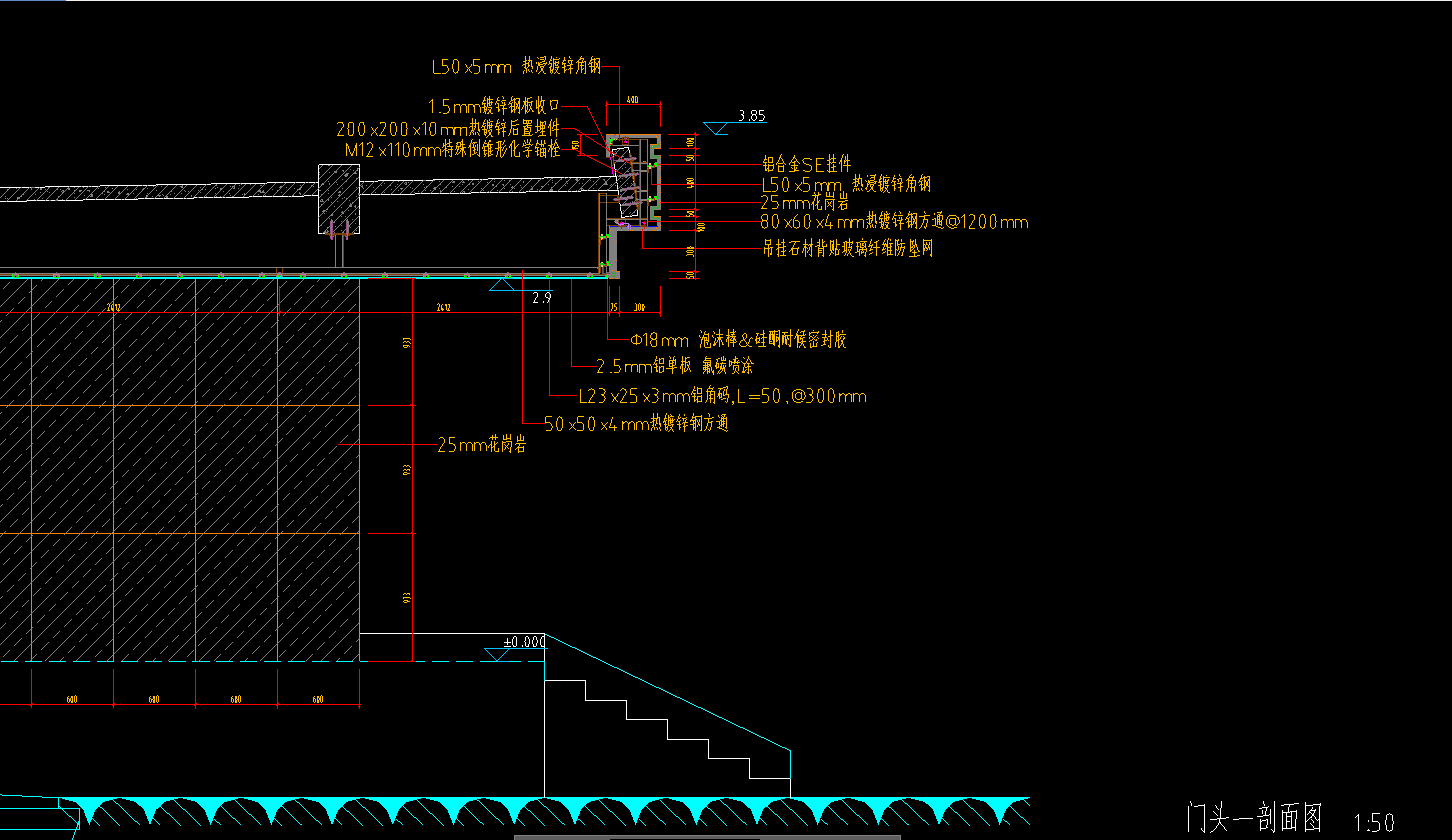This screenshot has width=1452, height=840.
Task: Select the 吊挂石材背贴玻璃纤维防坠网 label
Action: [848, 247]
